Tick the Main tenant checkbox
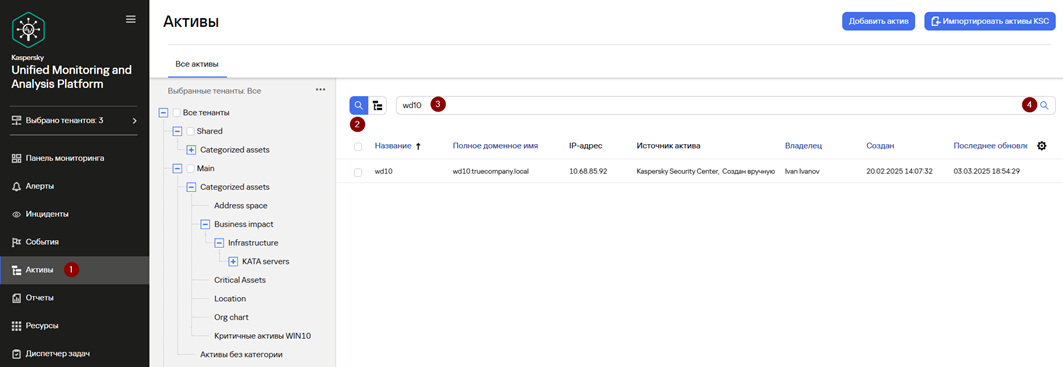The height and width of the screenshot is (367, 1063). click(x=190, y=168)
